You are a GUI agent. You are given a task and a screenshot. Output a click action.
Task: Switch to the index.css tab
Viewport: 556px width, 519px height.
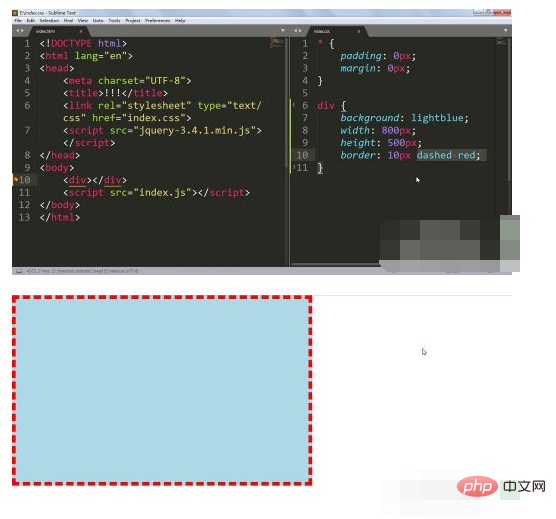click(x=336, y=32)
